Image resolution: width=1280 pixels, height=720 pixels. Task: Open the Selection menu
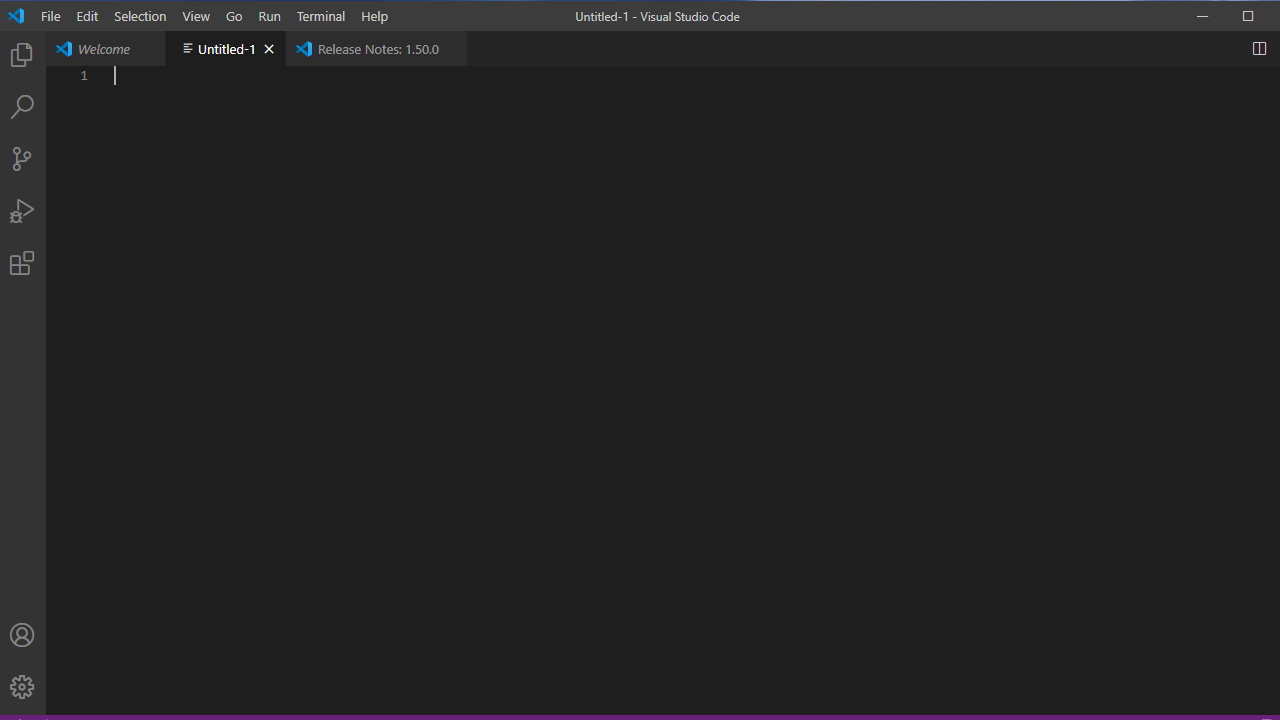click(x=140, y=16)
